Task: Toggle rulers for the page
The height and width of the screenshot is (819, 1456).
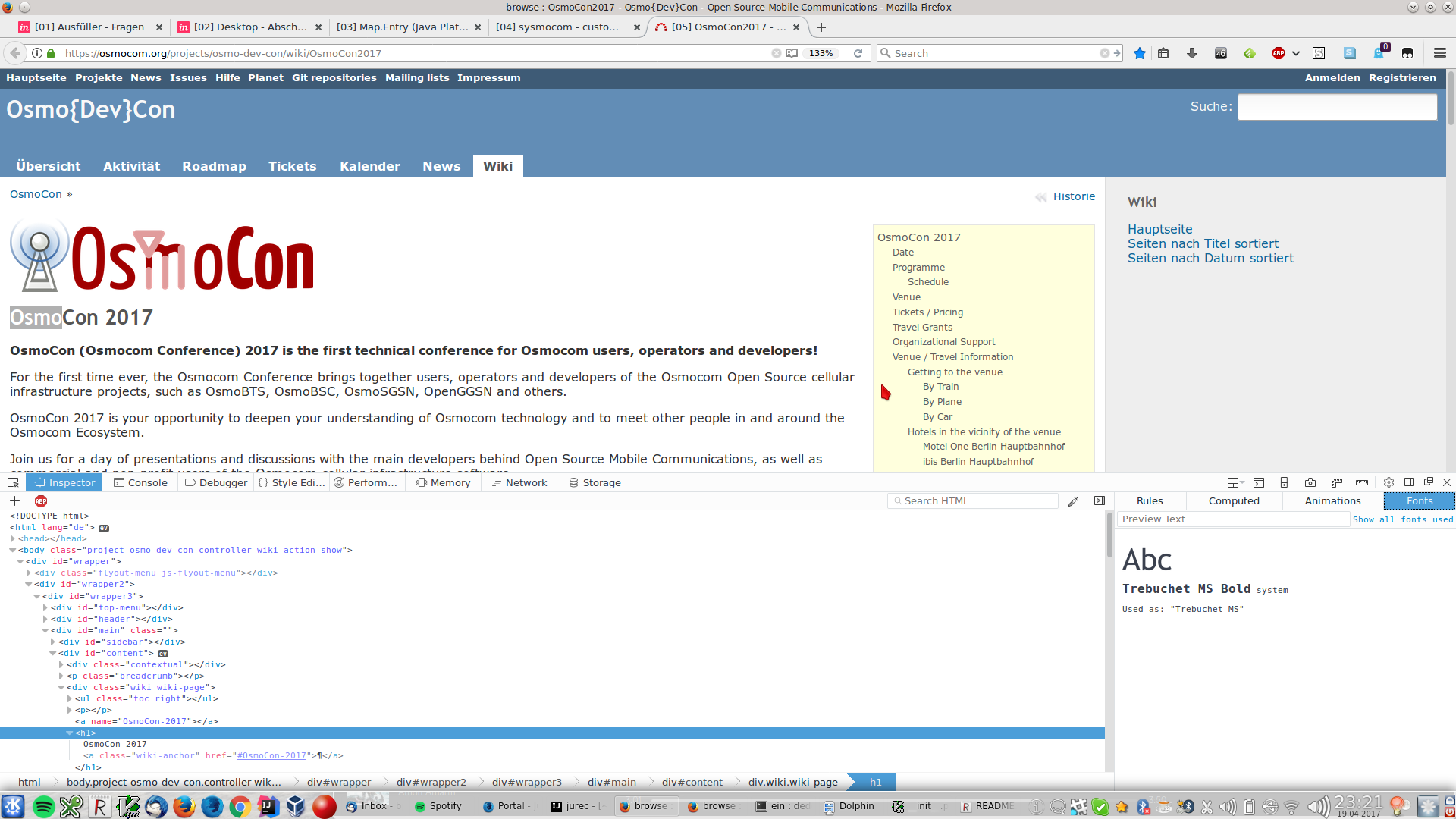Action: tap(1337, 482)
